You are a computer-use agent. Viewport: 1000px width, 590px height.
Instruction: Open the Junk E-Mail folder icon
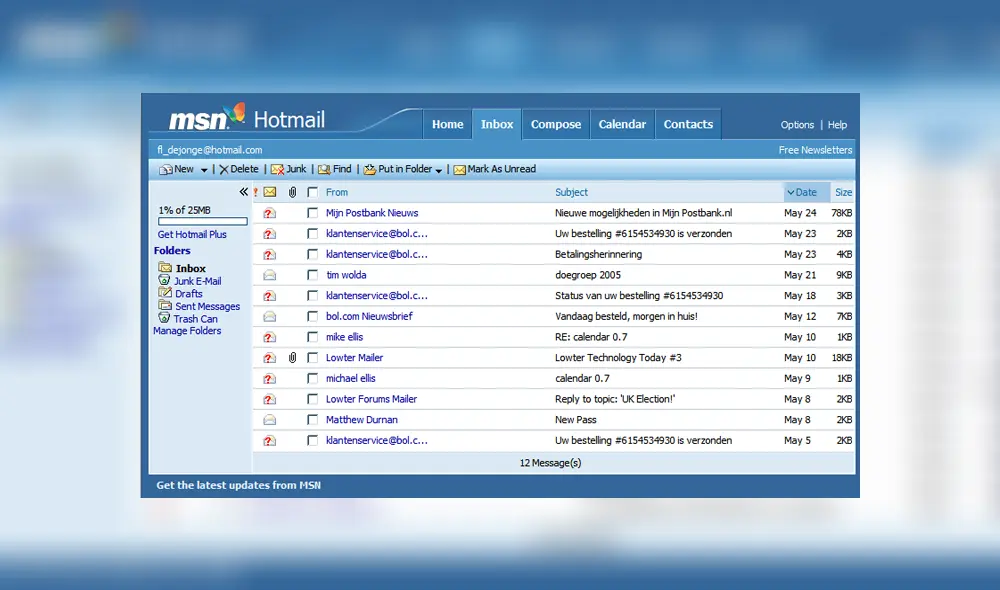(164, 281)
